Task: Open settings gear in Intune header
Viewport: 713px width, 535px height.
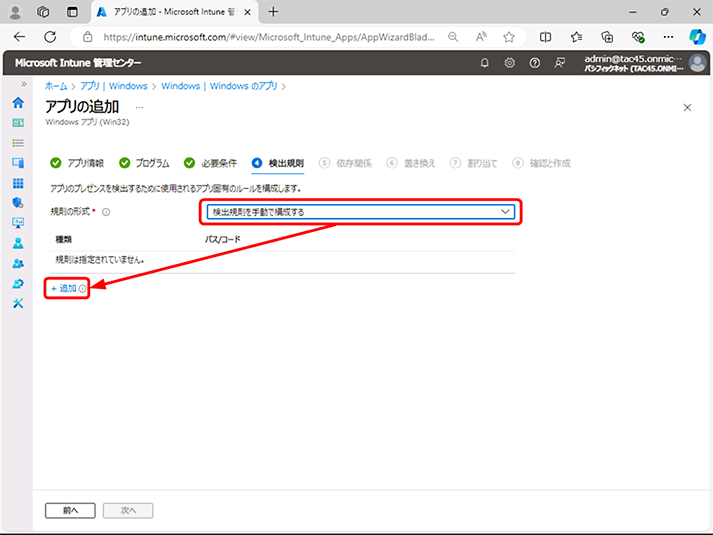Action: point(510,63)
